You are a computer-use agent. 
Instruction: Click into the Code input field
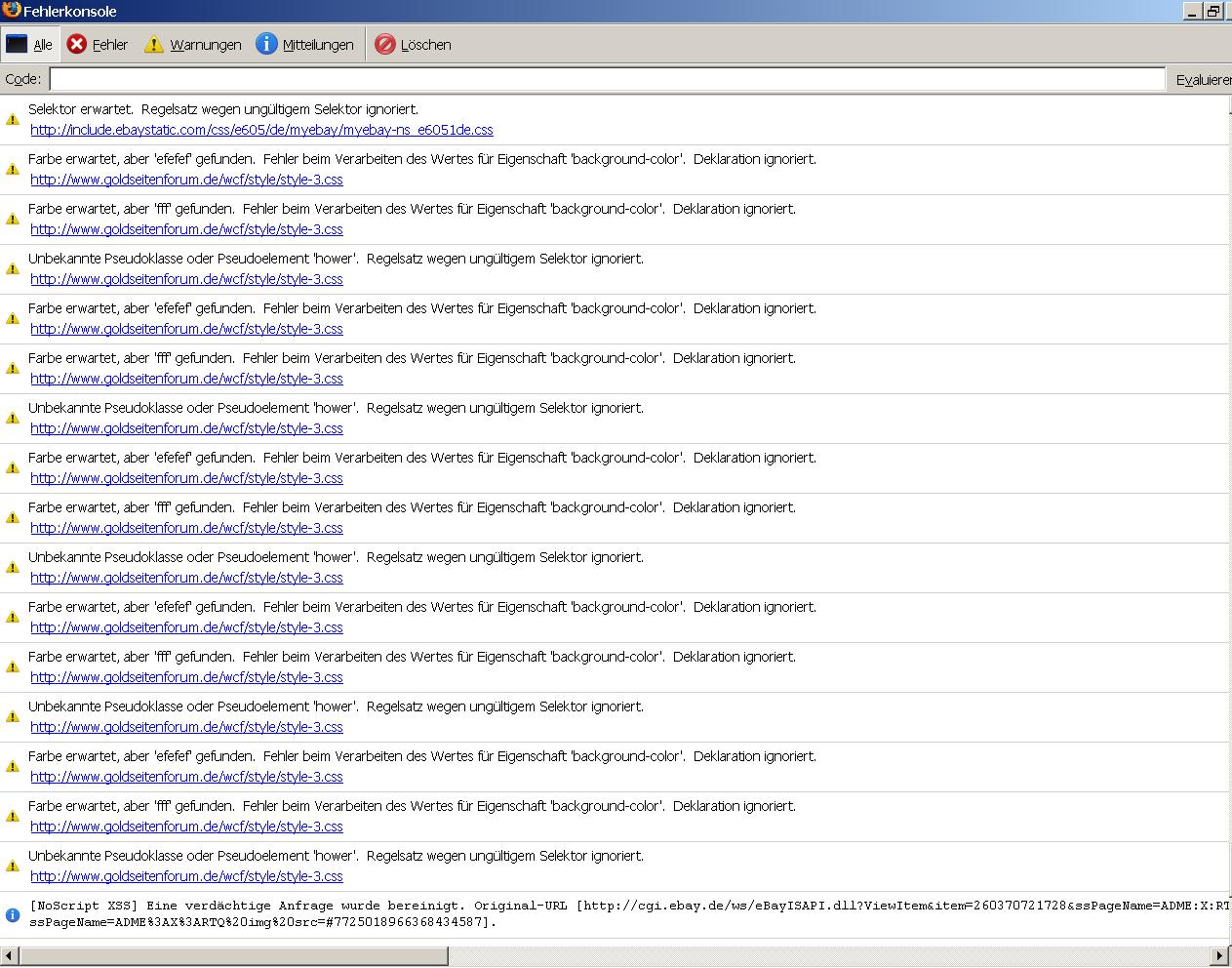coord(607,79)
